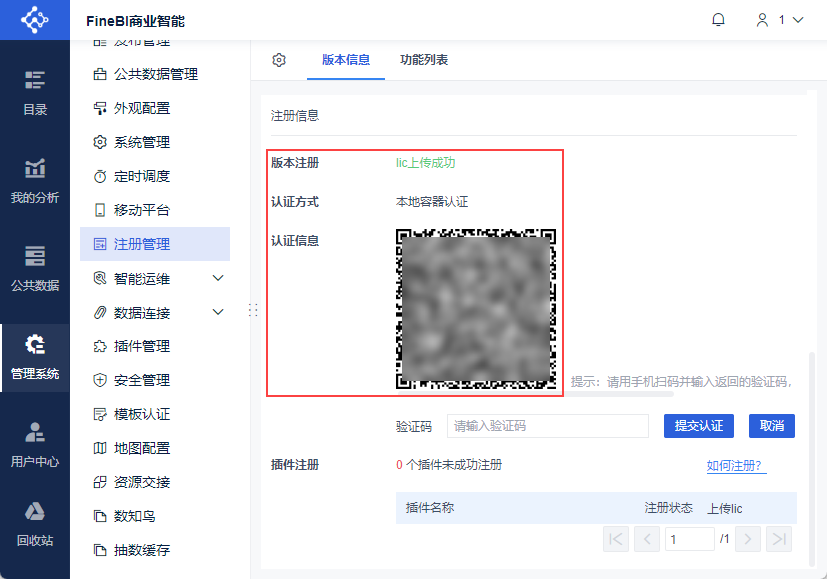
Task: Click the 定时调度 timer icon
Action: 100,176
